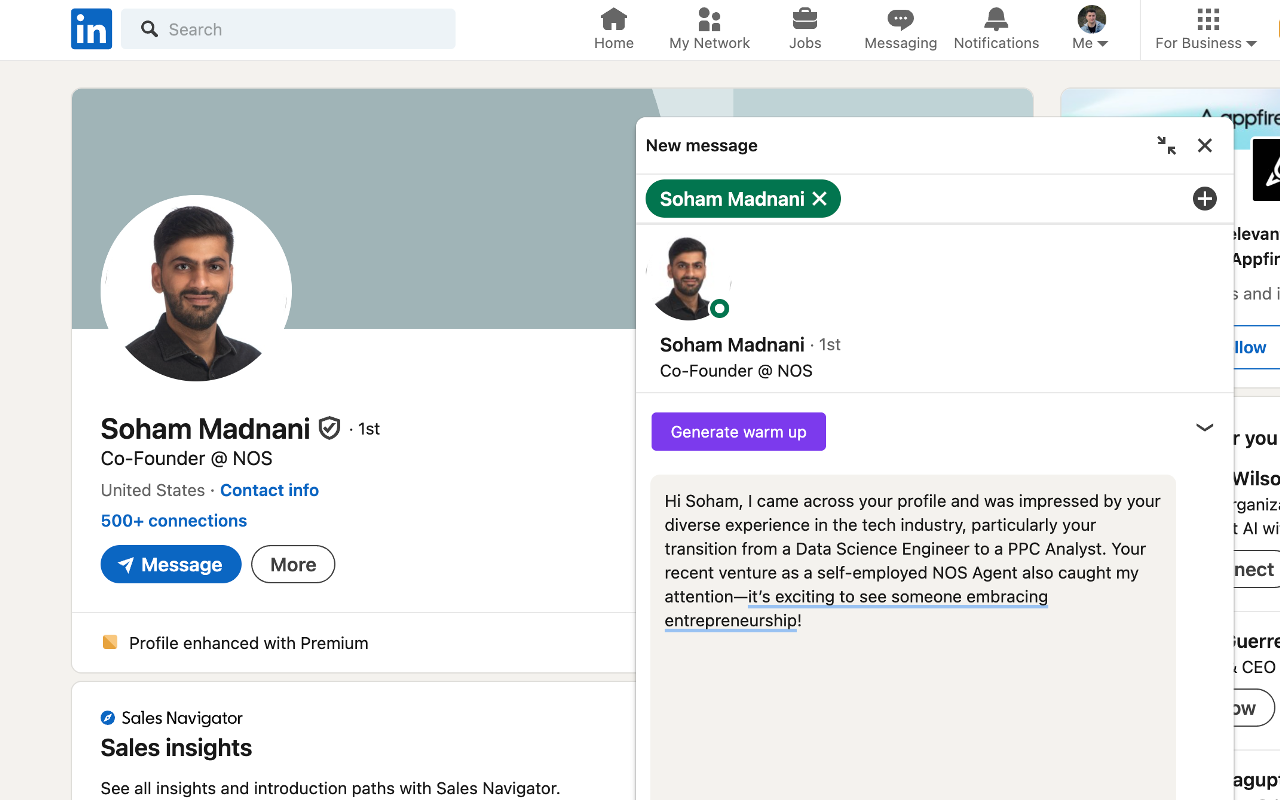Expand the For Business menu

[x=1206, y=29]
